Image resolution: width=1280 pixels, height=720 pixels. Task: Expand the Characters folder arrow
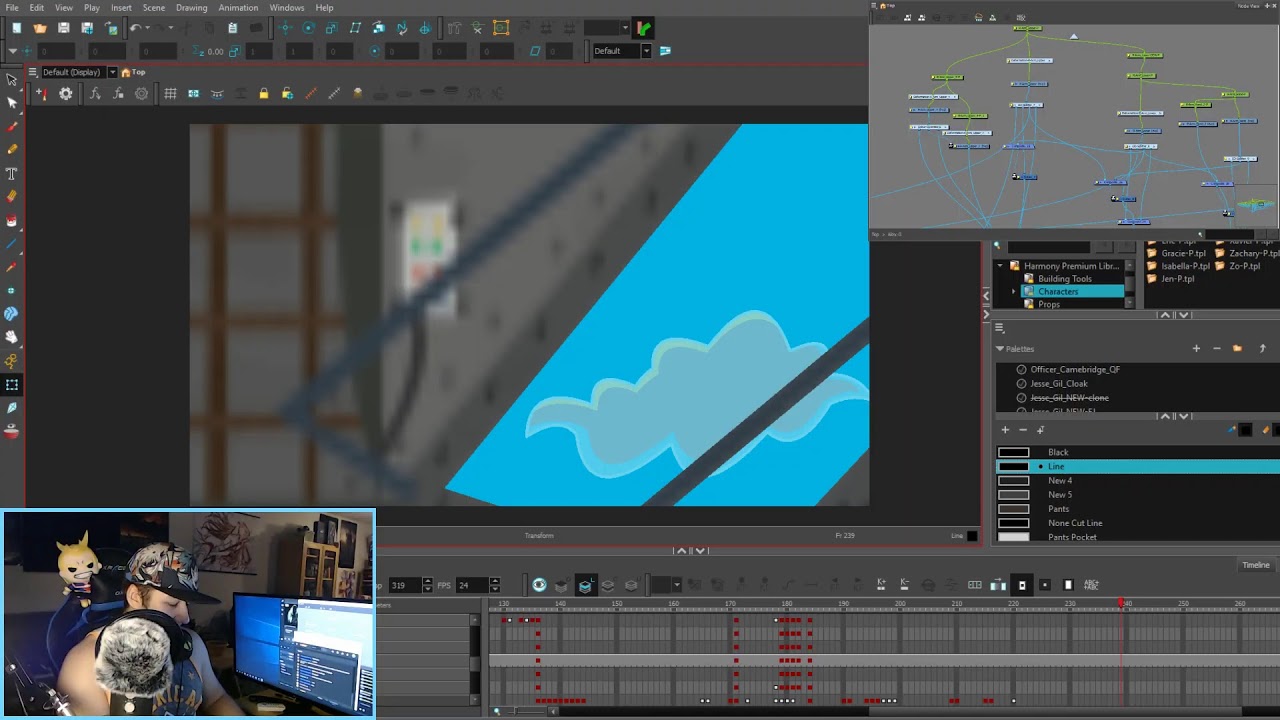tap(1014, 292)
